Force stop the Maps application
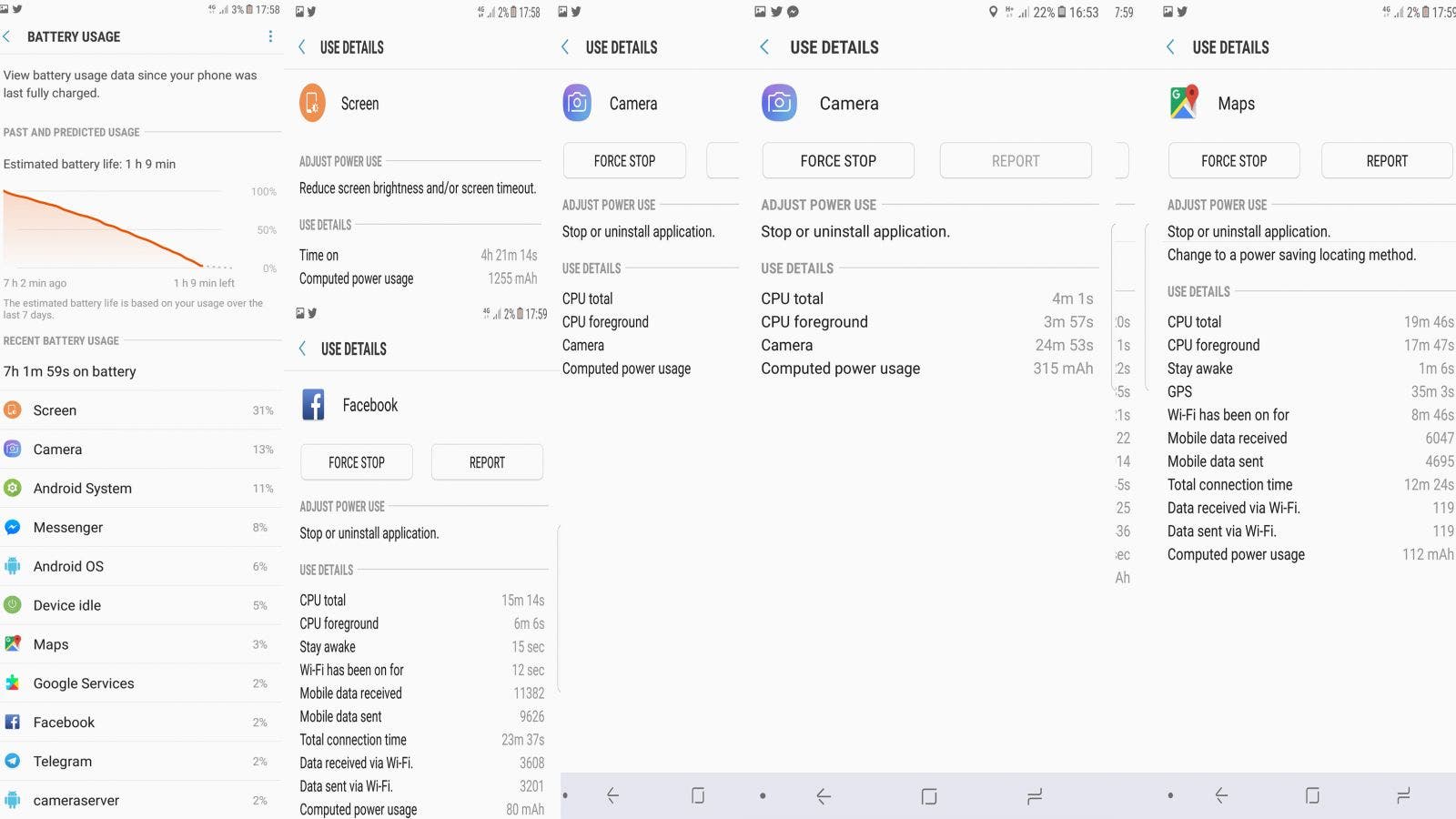The image size is (1456, 819). click(x=1233, y=161)
